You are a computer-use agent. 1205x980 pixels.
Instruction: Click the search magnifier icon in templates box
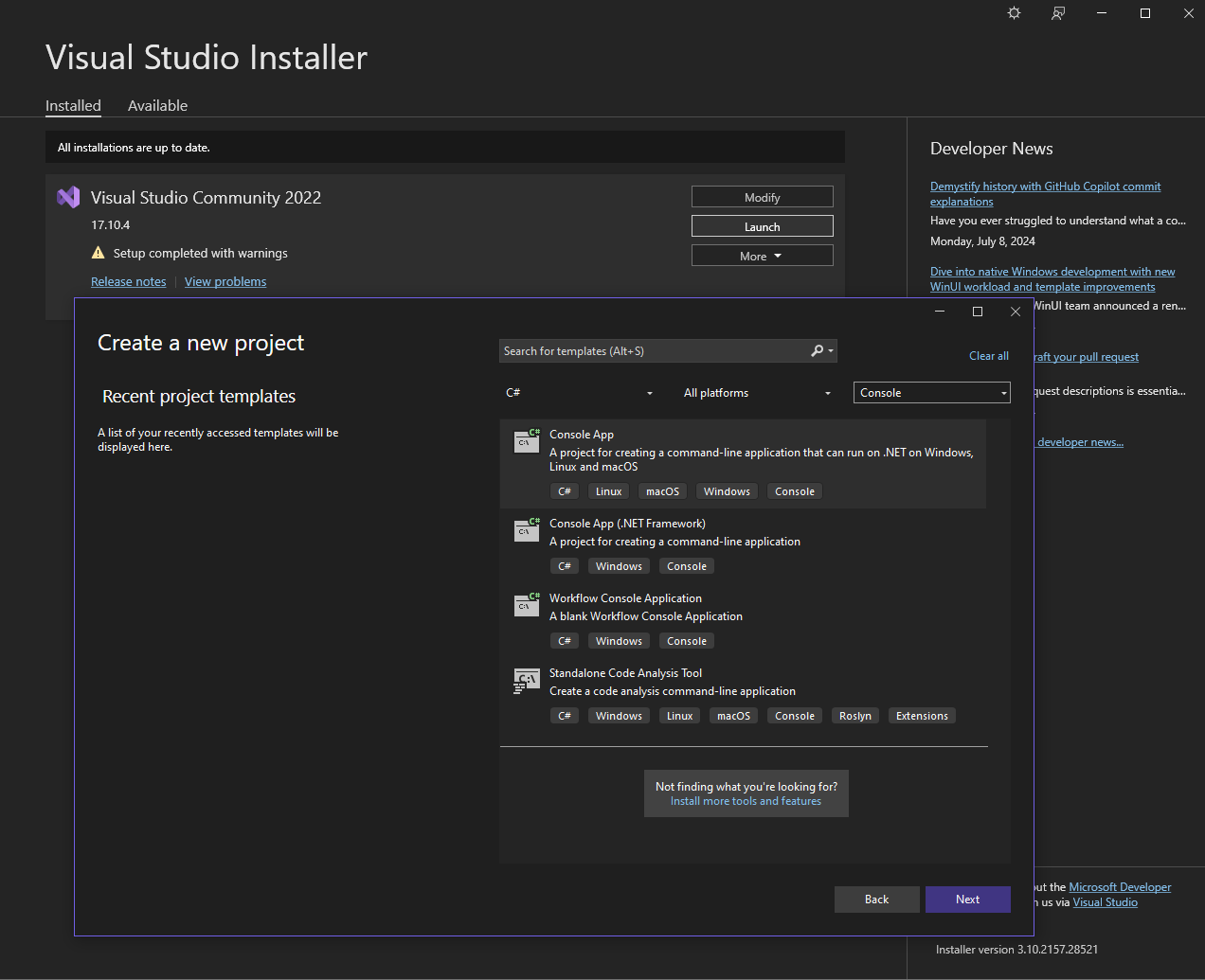tap(818, 350)
